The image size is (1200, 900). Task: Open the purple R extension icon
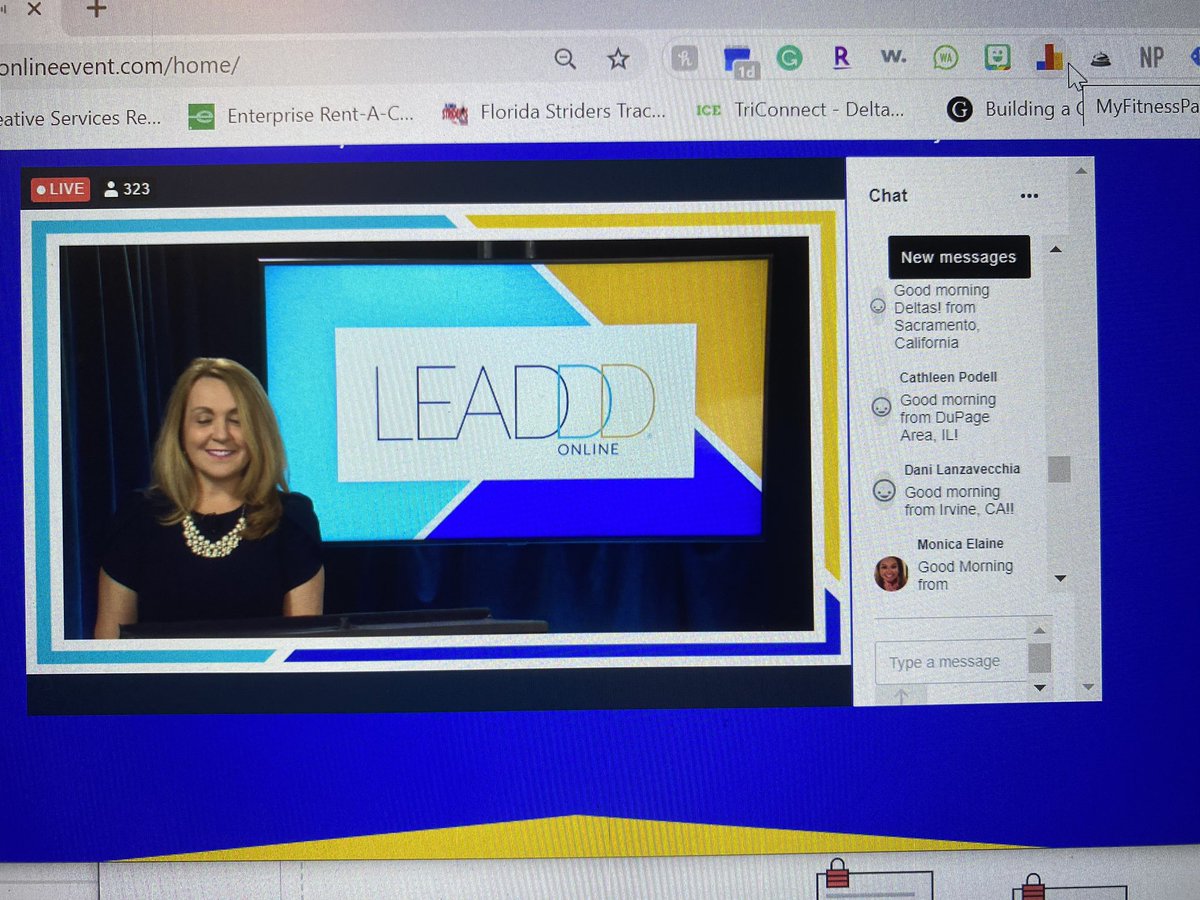click(x=841, y=58)
